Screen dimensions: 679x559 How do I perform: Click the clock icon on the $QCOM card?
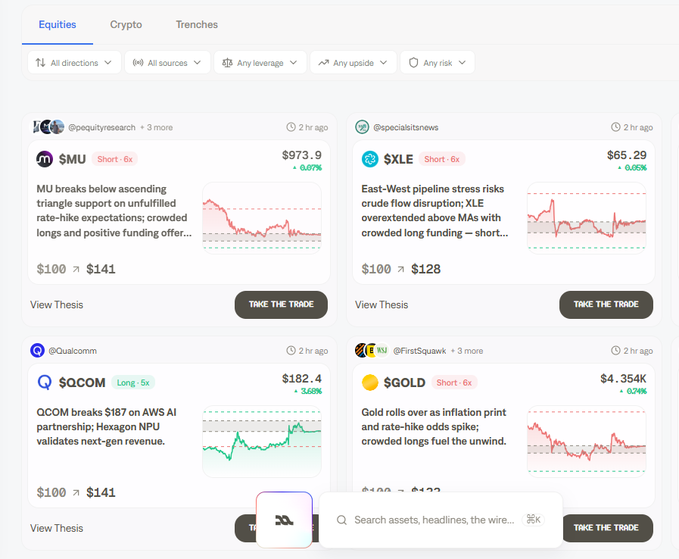(x=291, y=350)
